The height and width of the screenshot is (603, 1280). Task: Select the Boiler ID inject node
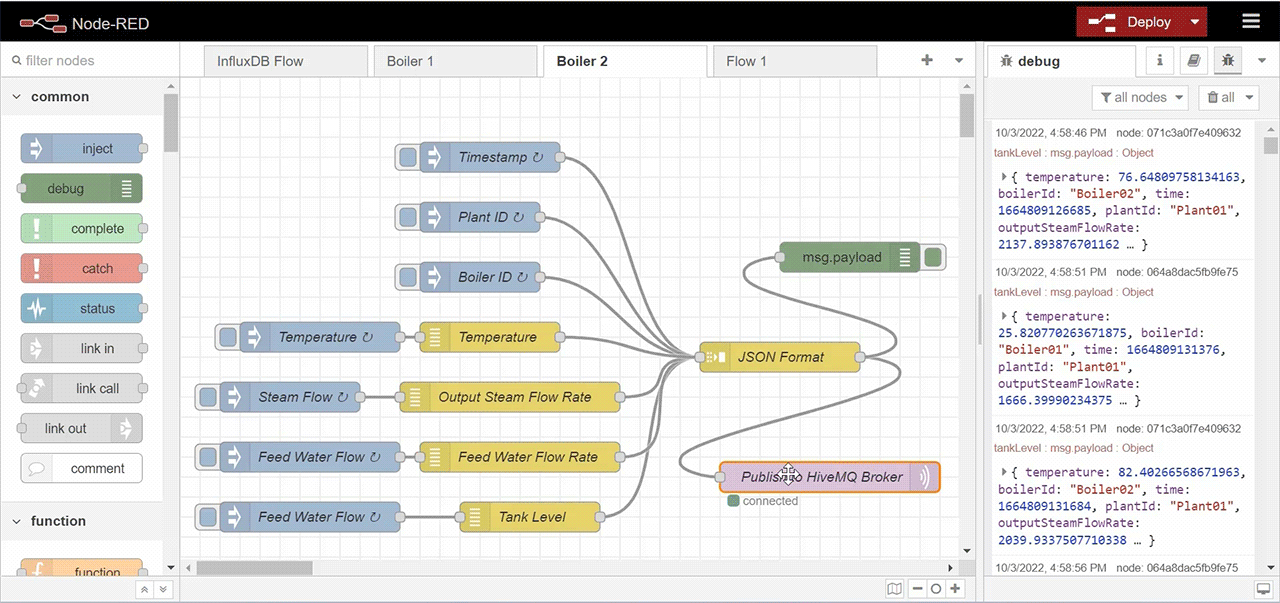click(480, 277)
